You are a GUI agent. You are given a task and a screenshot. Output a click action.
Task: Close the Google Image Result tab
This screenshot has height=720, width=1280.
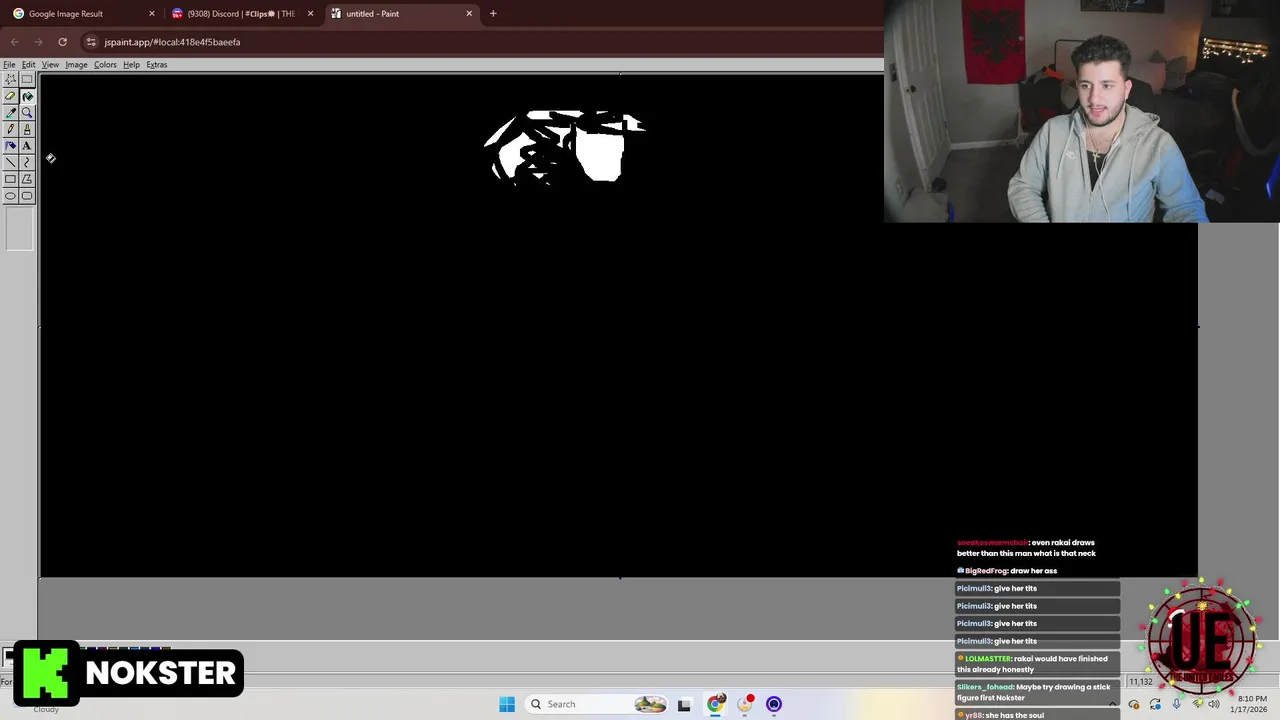coord(152,14)
